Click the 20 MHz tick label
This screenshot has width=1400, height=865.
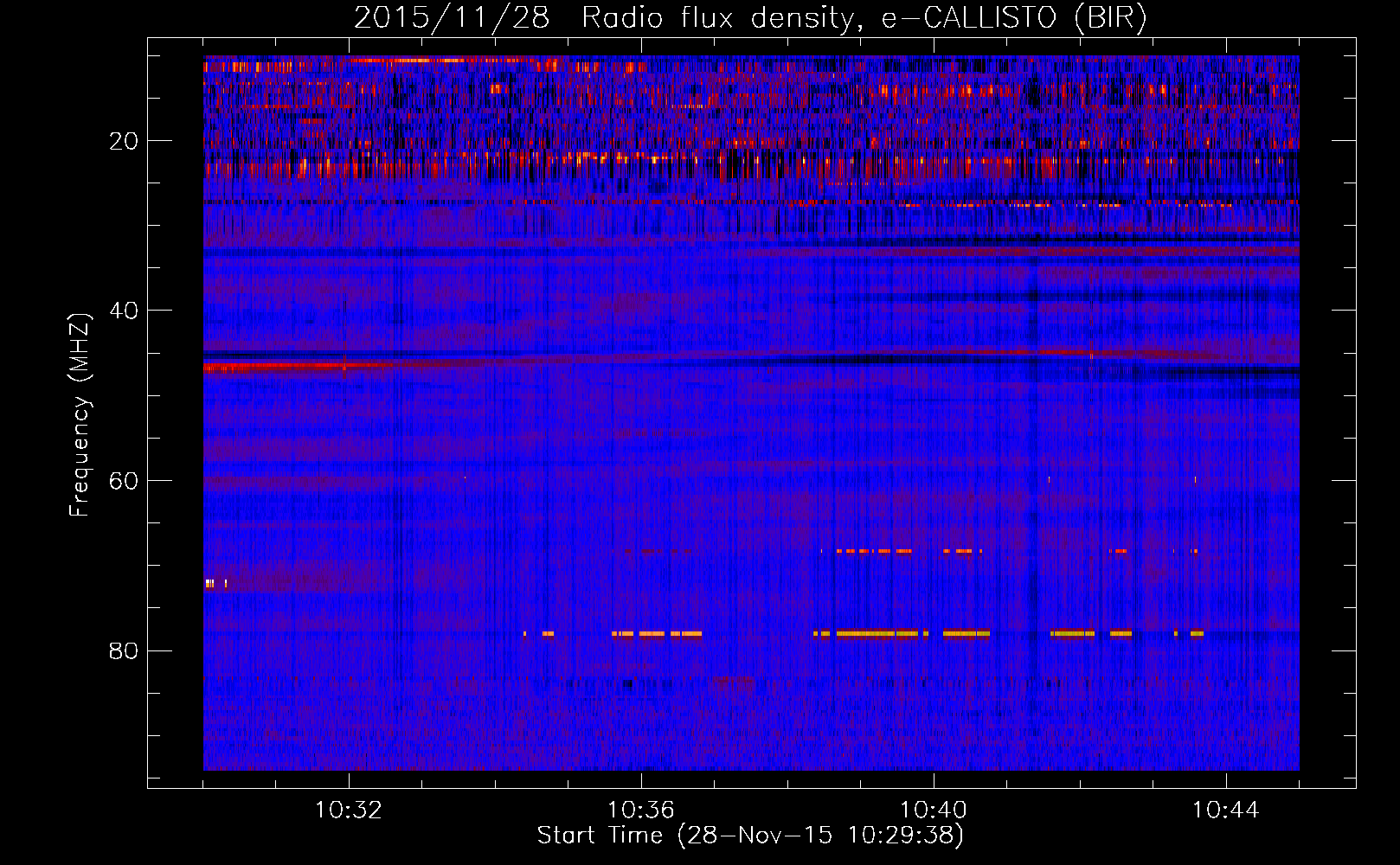click(124, 141)
